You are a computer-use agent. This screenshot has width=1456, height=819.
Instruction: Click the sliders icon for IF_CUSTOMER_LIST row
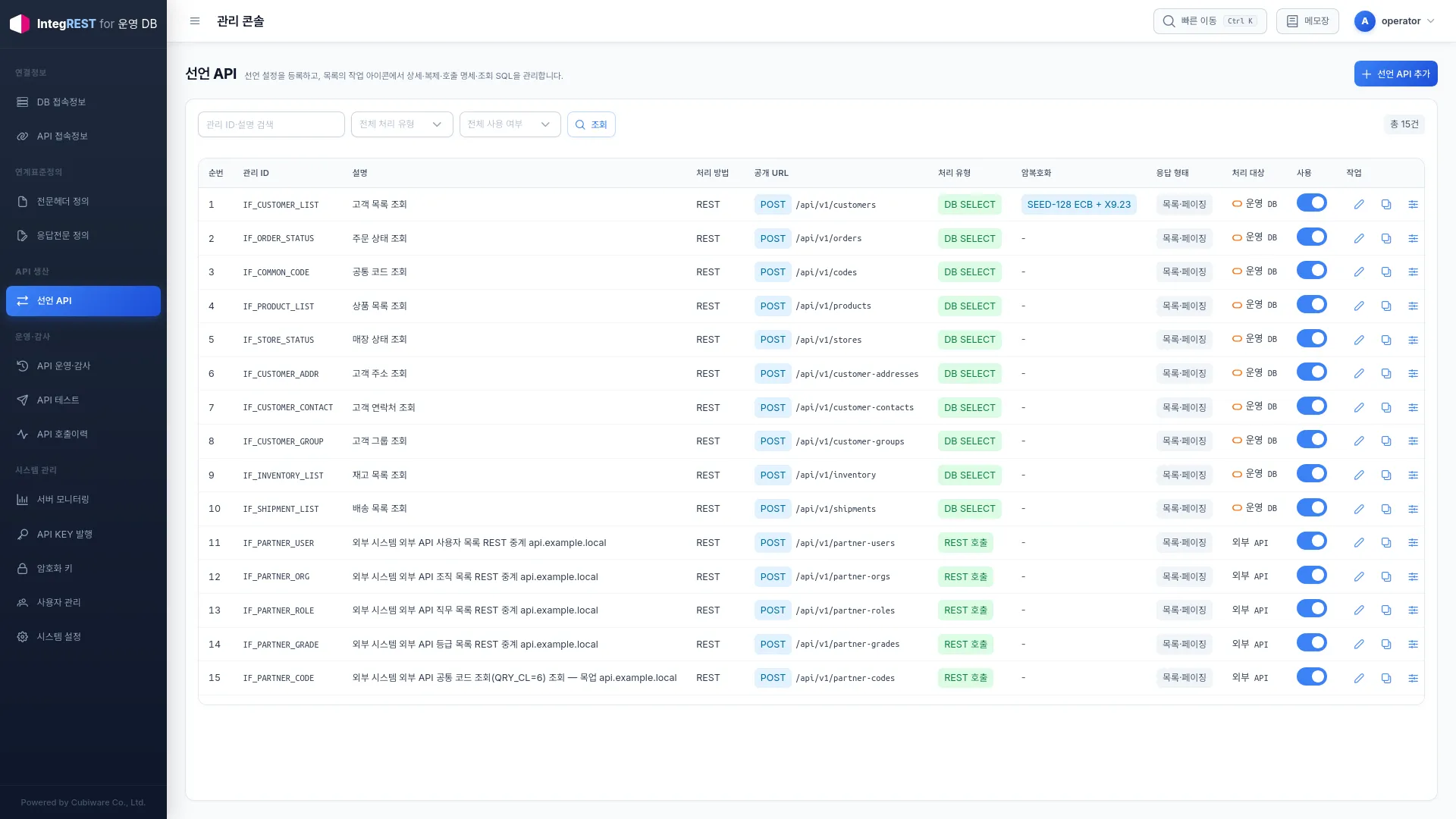(x=1413, y=205)
